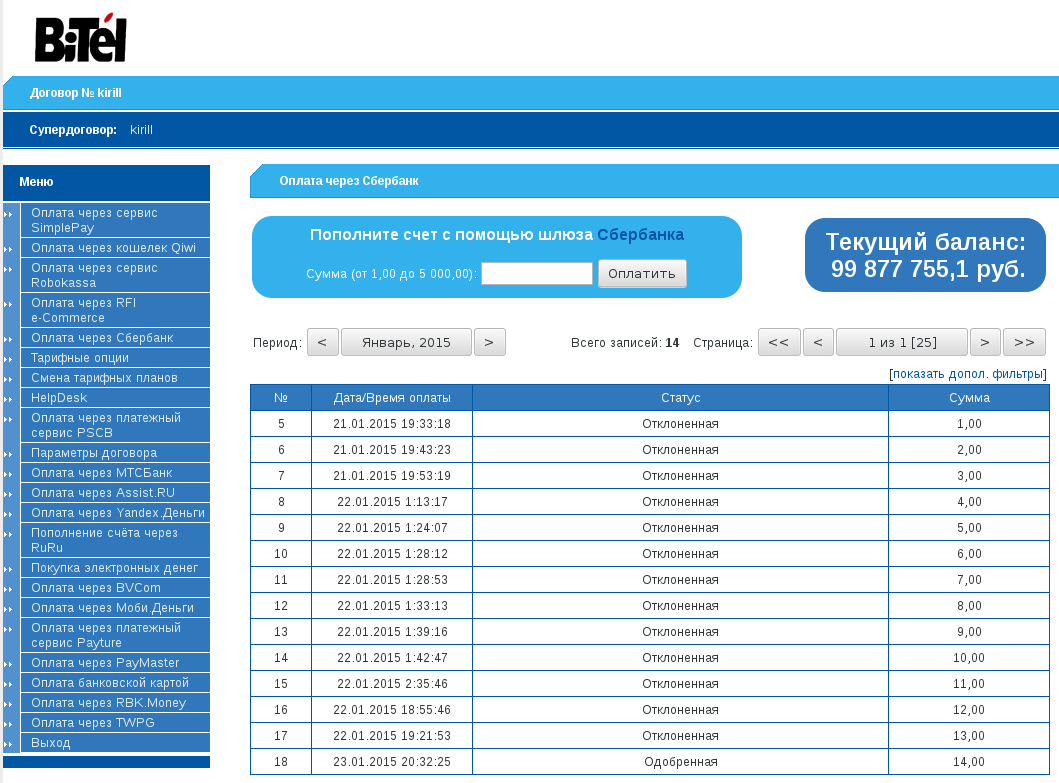
Task: Click the Оплатить button
Action: tap(642, 274)
